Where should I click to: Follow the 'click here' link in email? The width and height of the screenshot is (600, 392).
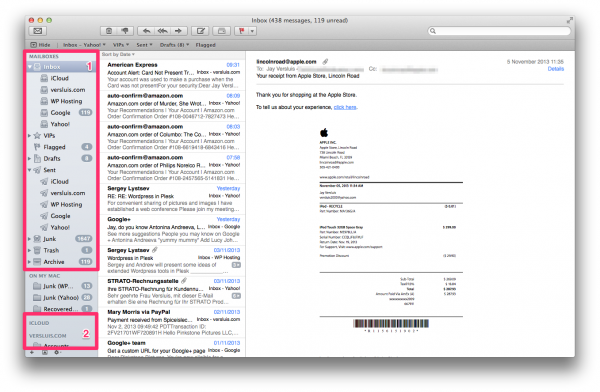pyautogui.click(x=345, y=107)
